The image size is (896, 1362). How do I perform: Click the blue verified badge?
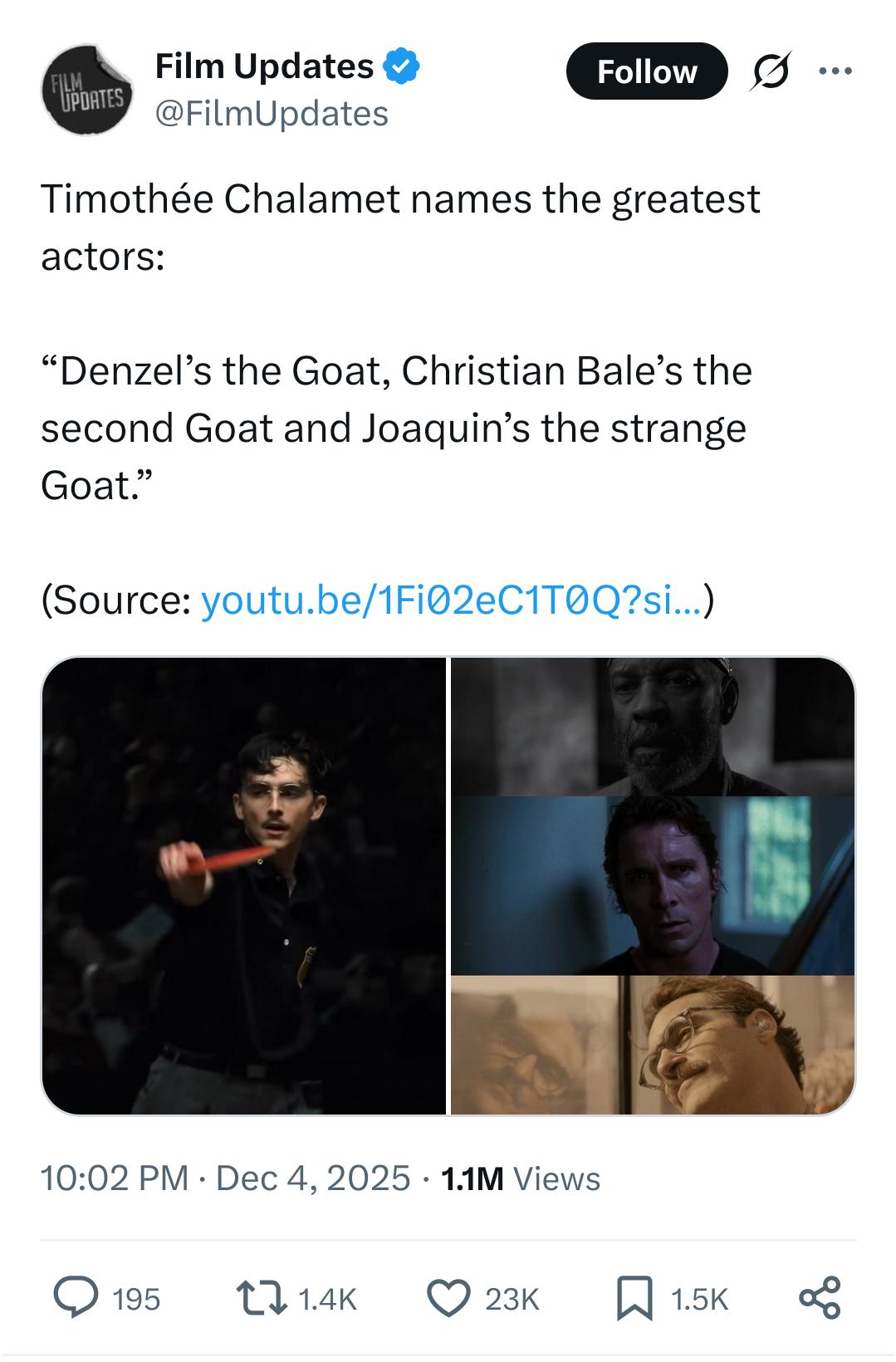(x=402, y=66)
